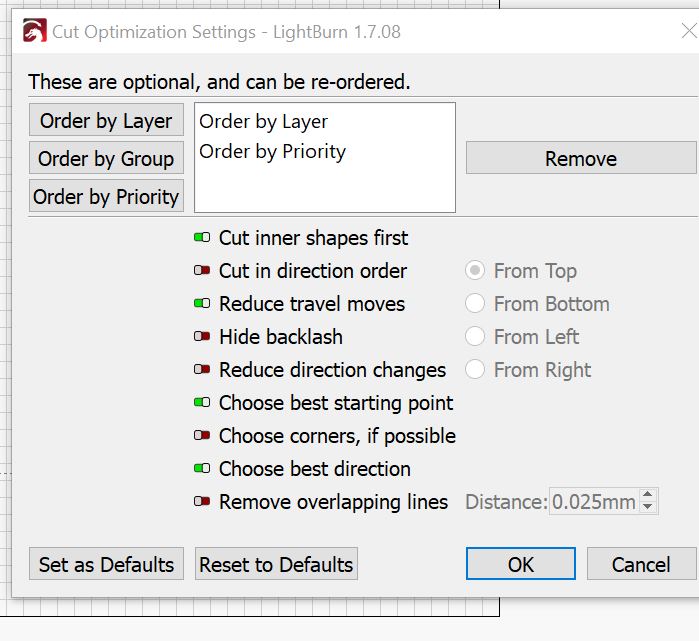Enable Cut in direction order switch
Viewport: 699px width, 641px height.
pyautogui.click(x=202, y=271)
